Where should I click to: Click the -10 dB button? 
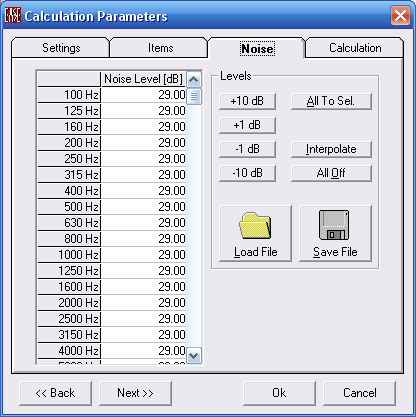(x=247, y=173)
